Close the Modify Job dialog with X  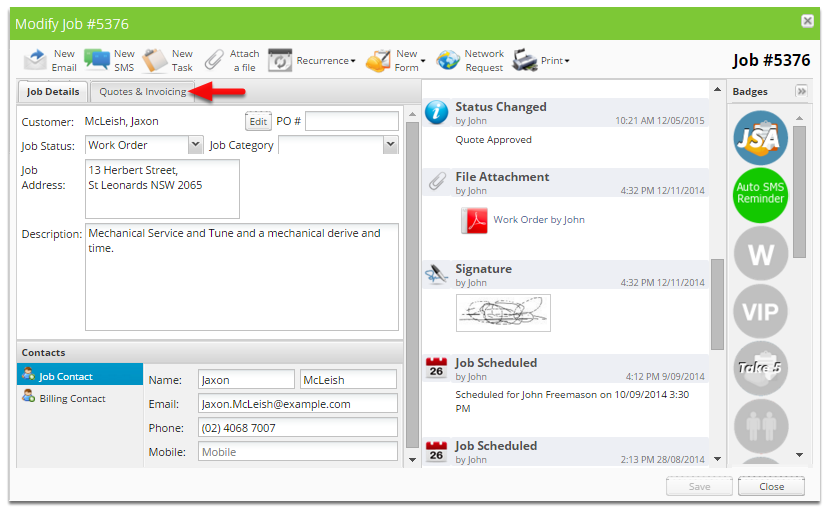click(x=807, y=21)
